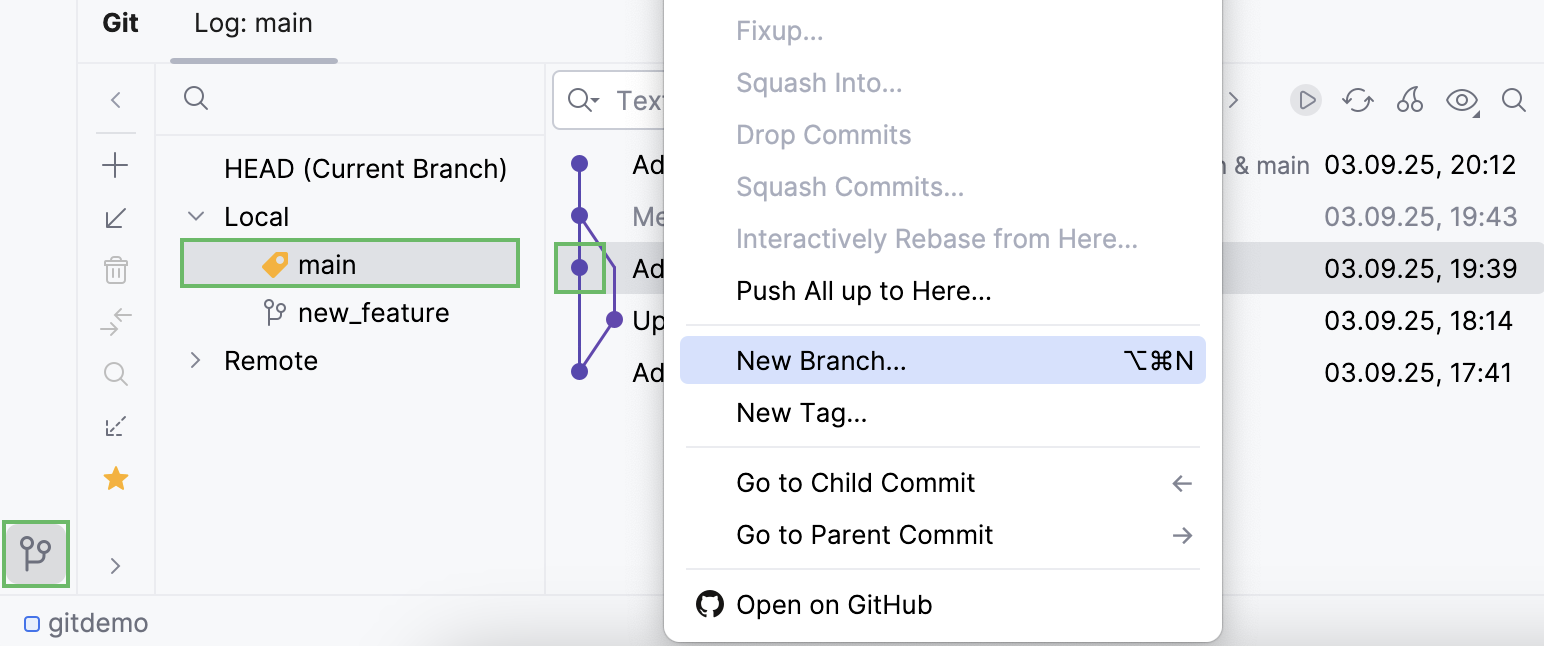The width and height of the screenshot is (1544, 646).
Task: Open the Git branches tool window icon
Action: [36, 554]
